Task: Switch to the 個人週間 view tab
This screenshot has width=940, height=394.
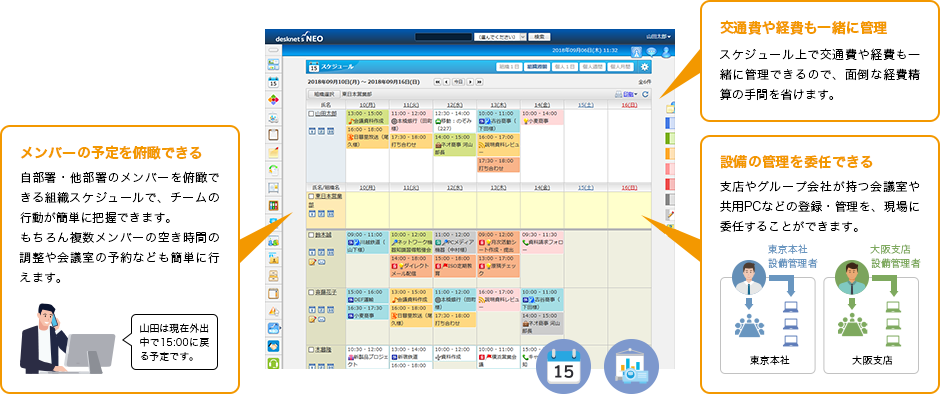Action: [593, 67]
